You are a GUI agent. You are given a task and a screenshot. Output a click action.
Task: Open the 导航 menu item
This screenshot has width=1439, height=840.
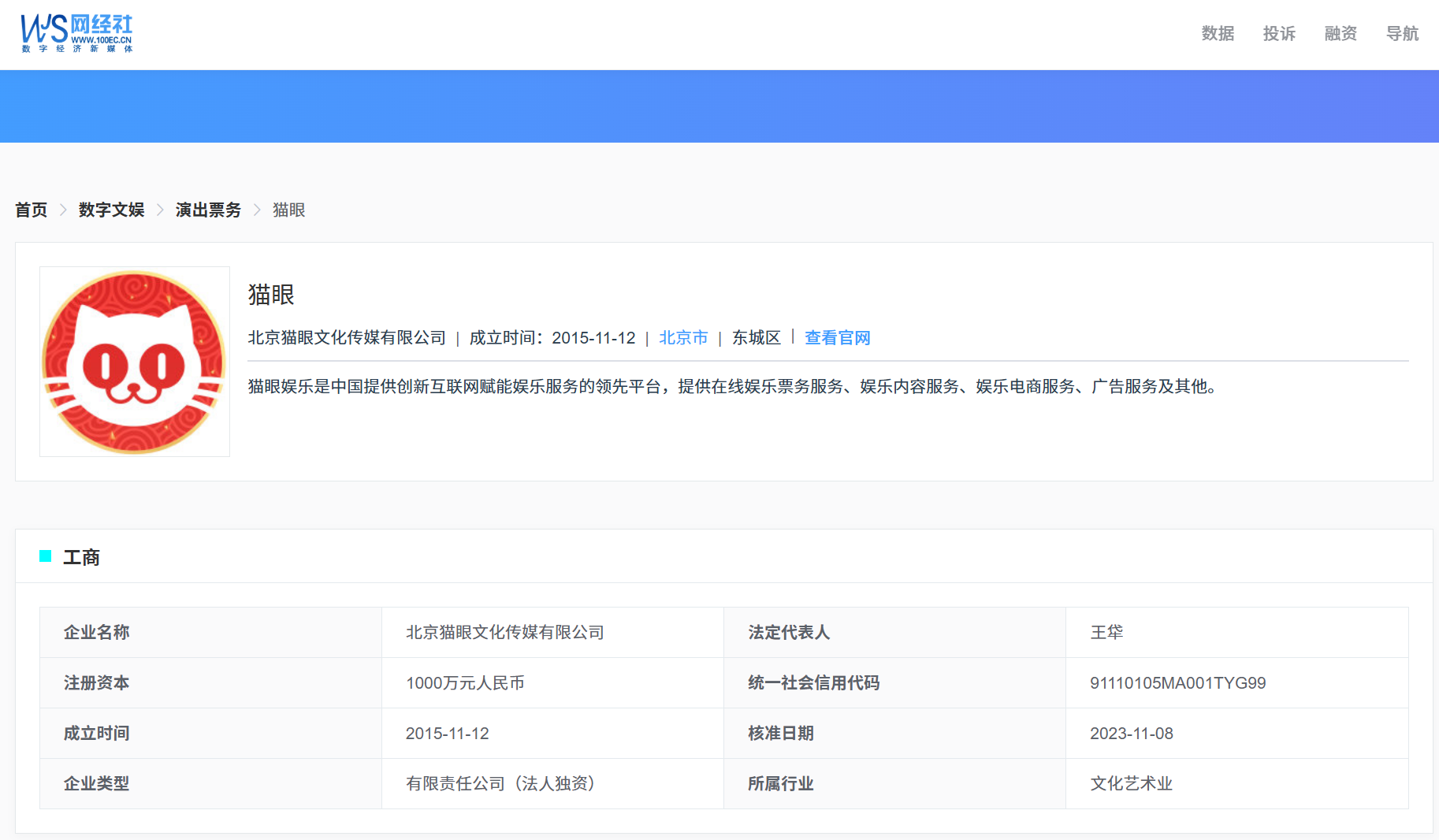pyautogui.click(x=1402, y=33)
